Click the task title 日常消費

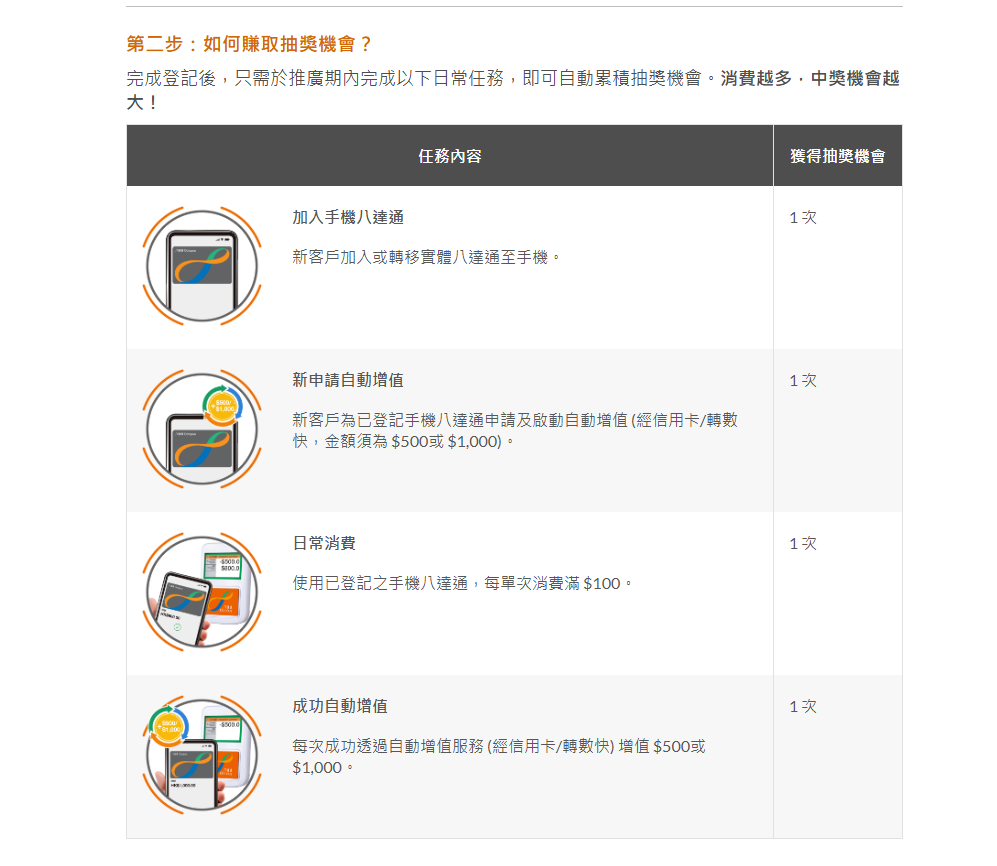(x=324, y=543)
